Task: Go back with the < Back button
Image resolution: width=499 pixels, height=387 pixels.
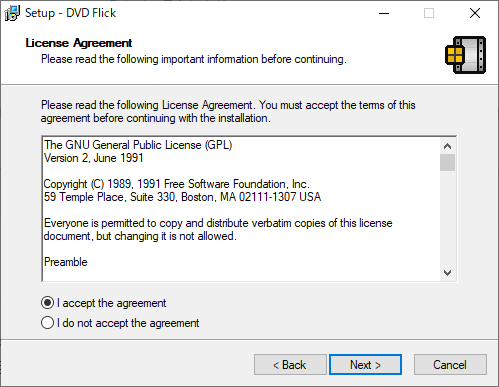Action: coord(290,365)
